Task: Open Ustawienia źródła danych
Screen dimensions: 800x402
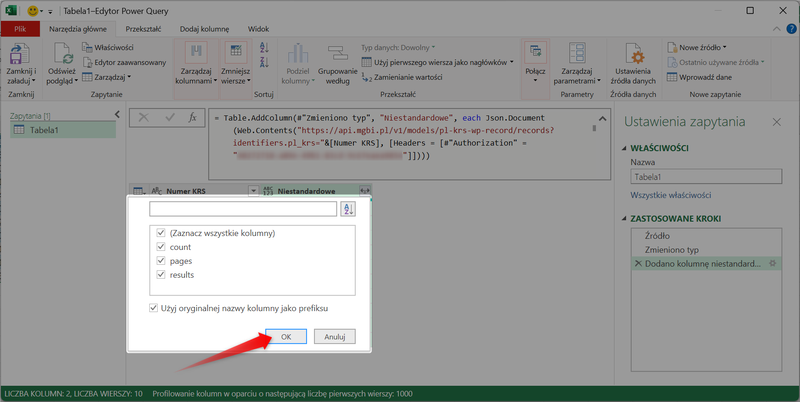Action: coord(633,64)
